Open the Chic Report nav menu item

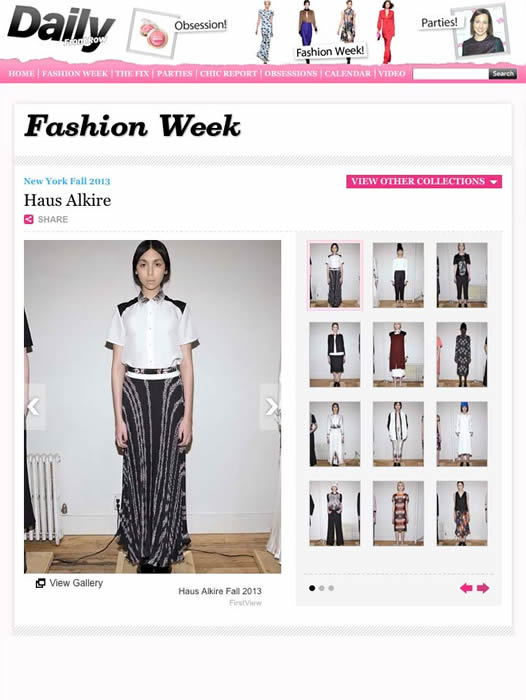pos(228,74)
